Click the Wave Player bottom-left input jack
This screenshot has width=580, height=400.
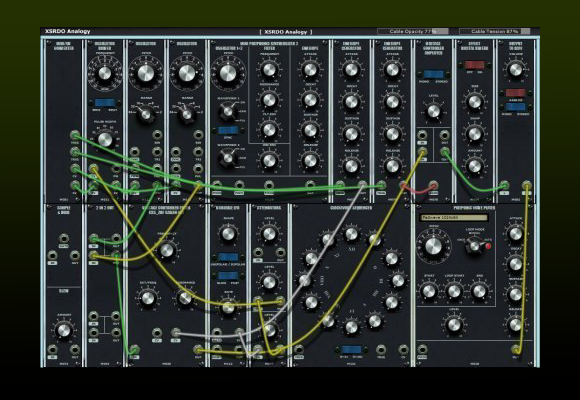tap(422, 349)
